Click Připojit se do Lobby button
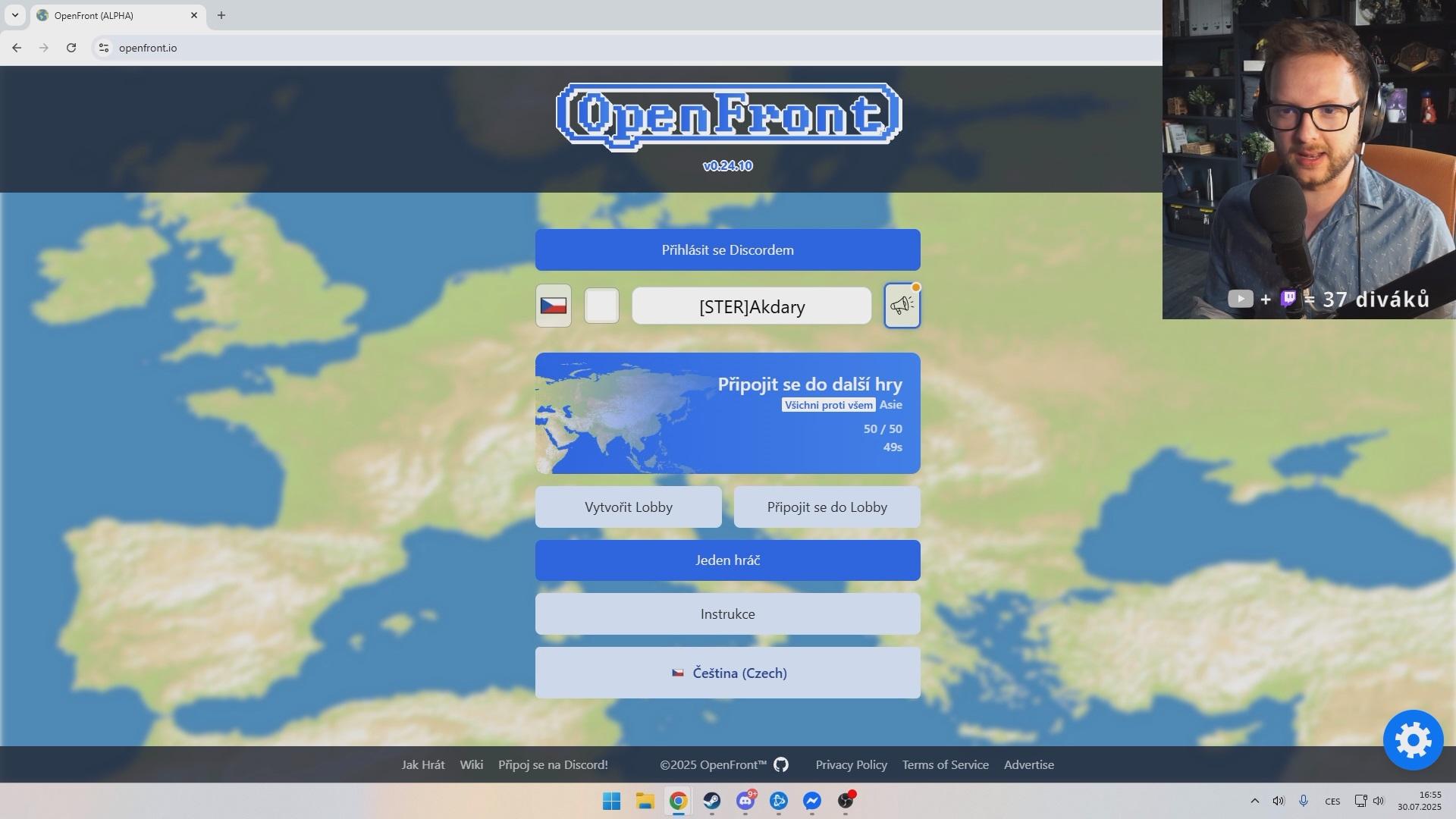 [827, 507]
